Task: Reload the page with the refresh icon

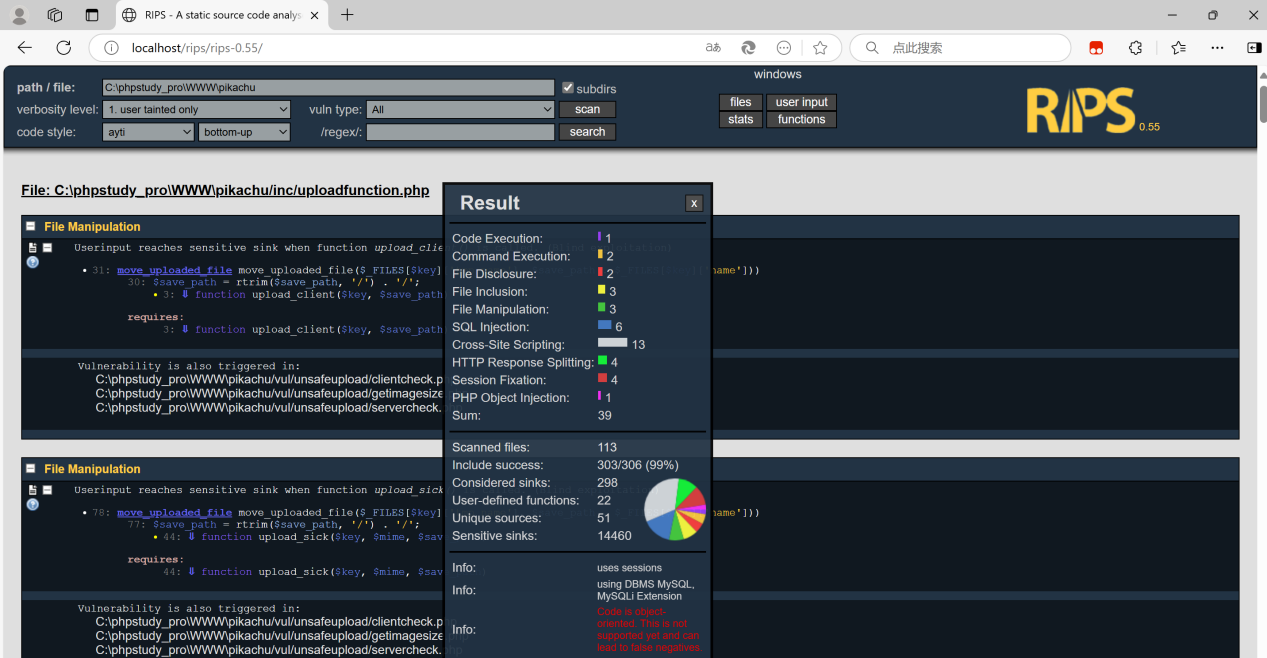Action: (64, 47)
